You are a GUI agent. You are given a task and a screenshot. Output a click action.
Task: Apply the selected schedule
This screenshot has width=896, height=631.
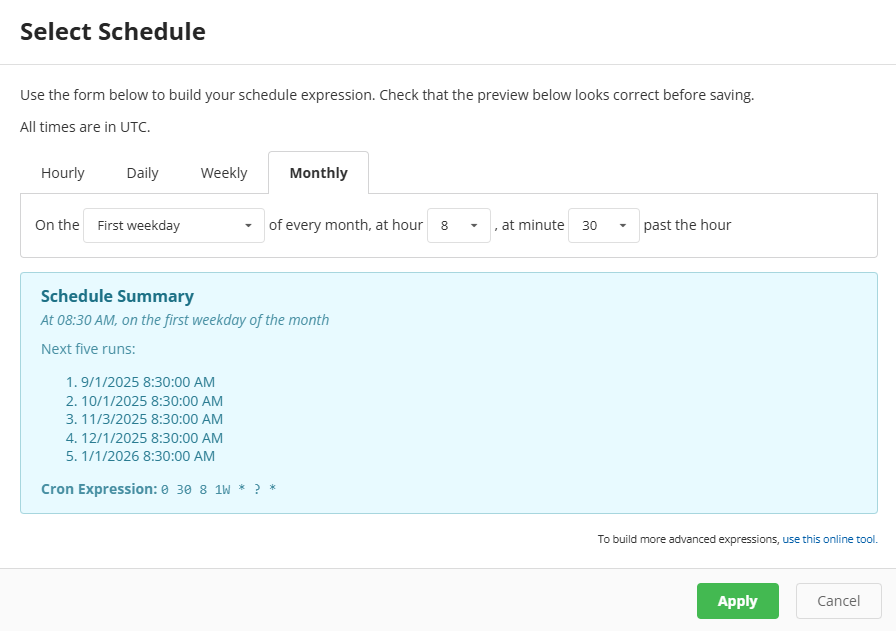click(x=737, y=601)
